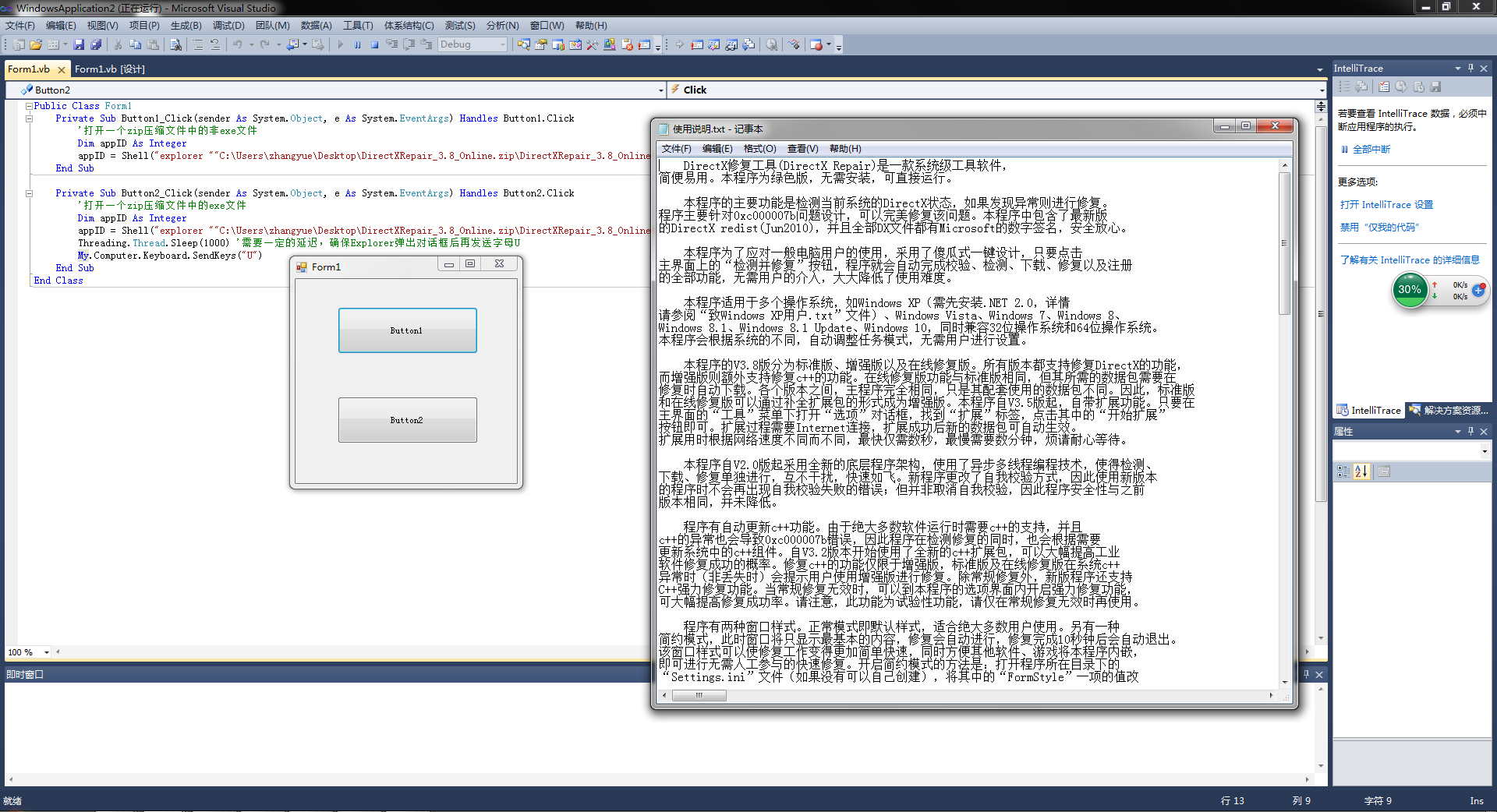This screenshot has height=812, width=1497.
Task: Click Notepad vertical scrollbar thumb
Action: pos(1284,243)
